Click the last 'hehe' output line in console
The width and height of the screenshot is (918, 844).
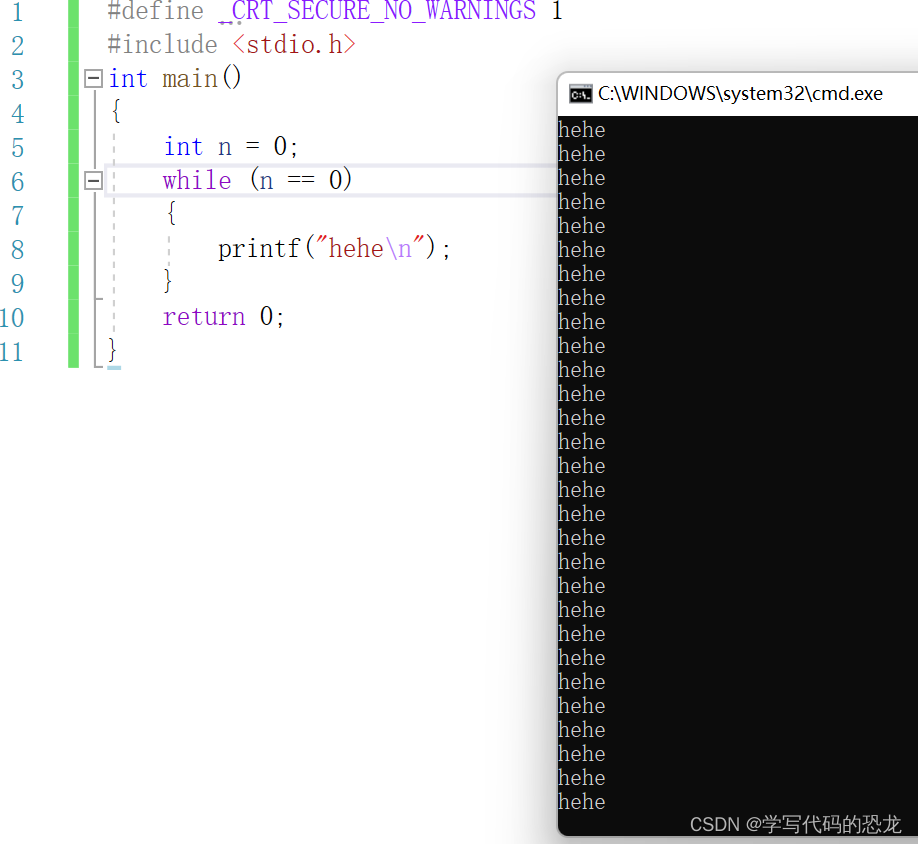(x=581, y=801)
